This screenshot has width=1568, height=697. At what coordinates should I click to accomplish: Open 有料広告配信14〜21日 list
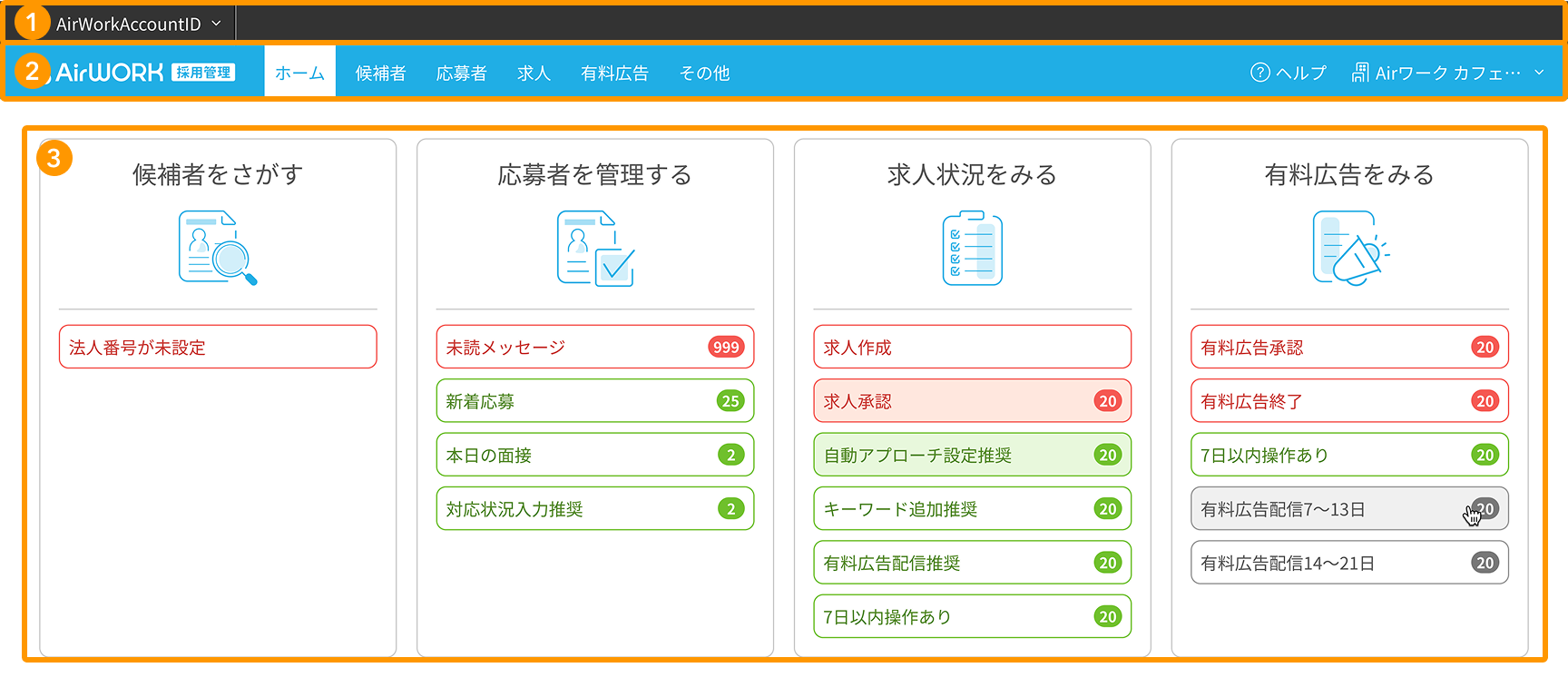[1350, 563]
